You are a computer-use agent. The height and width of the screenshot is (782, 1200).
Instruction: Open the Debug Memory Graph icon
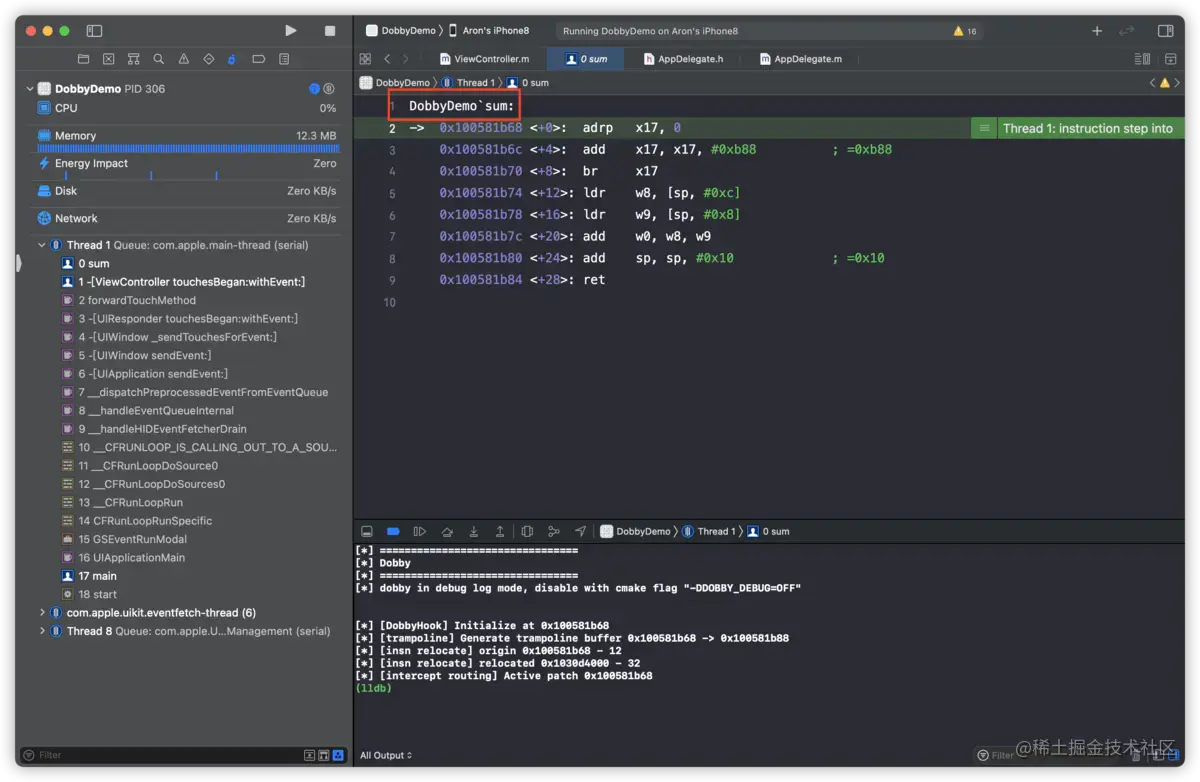(x=553, y=531)
